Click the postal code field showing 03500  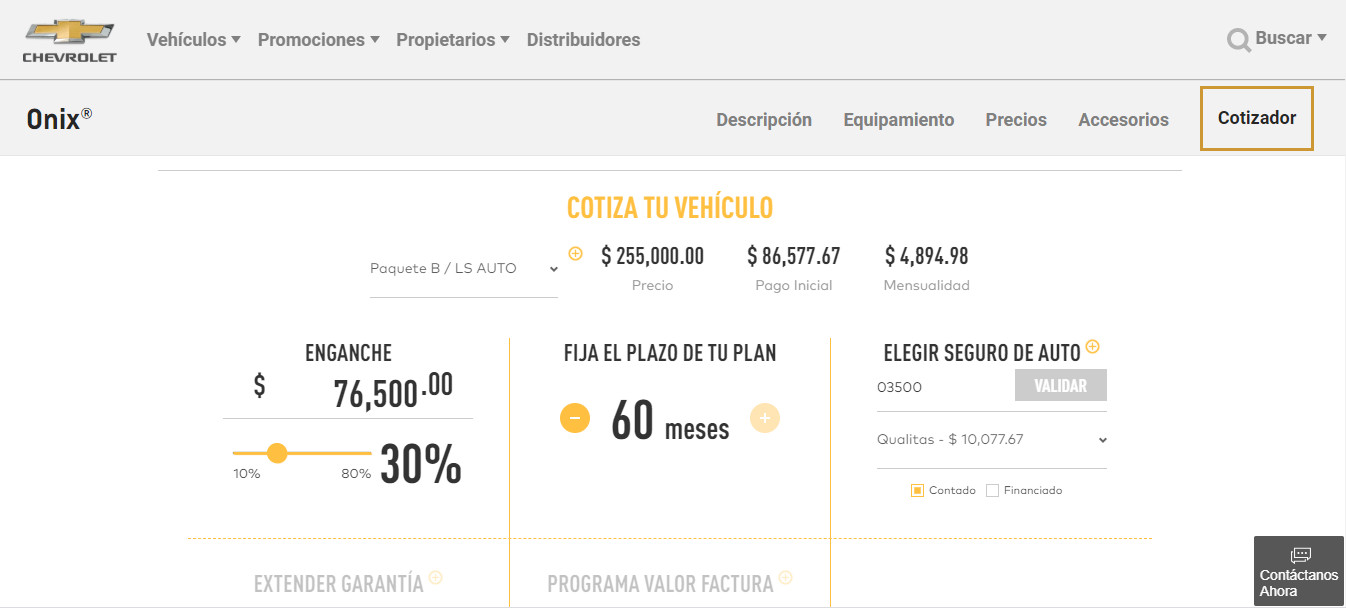click(x=940, y=387)
